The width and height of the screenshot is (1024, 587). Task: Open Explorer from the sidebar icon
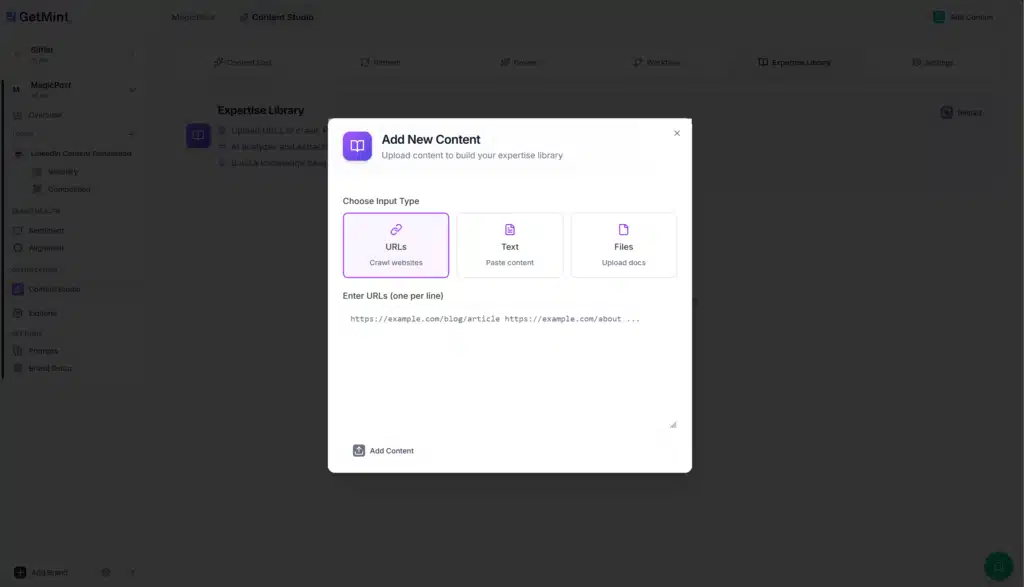(x=18, y=313)
